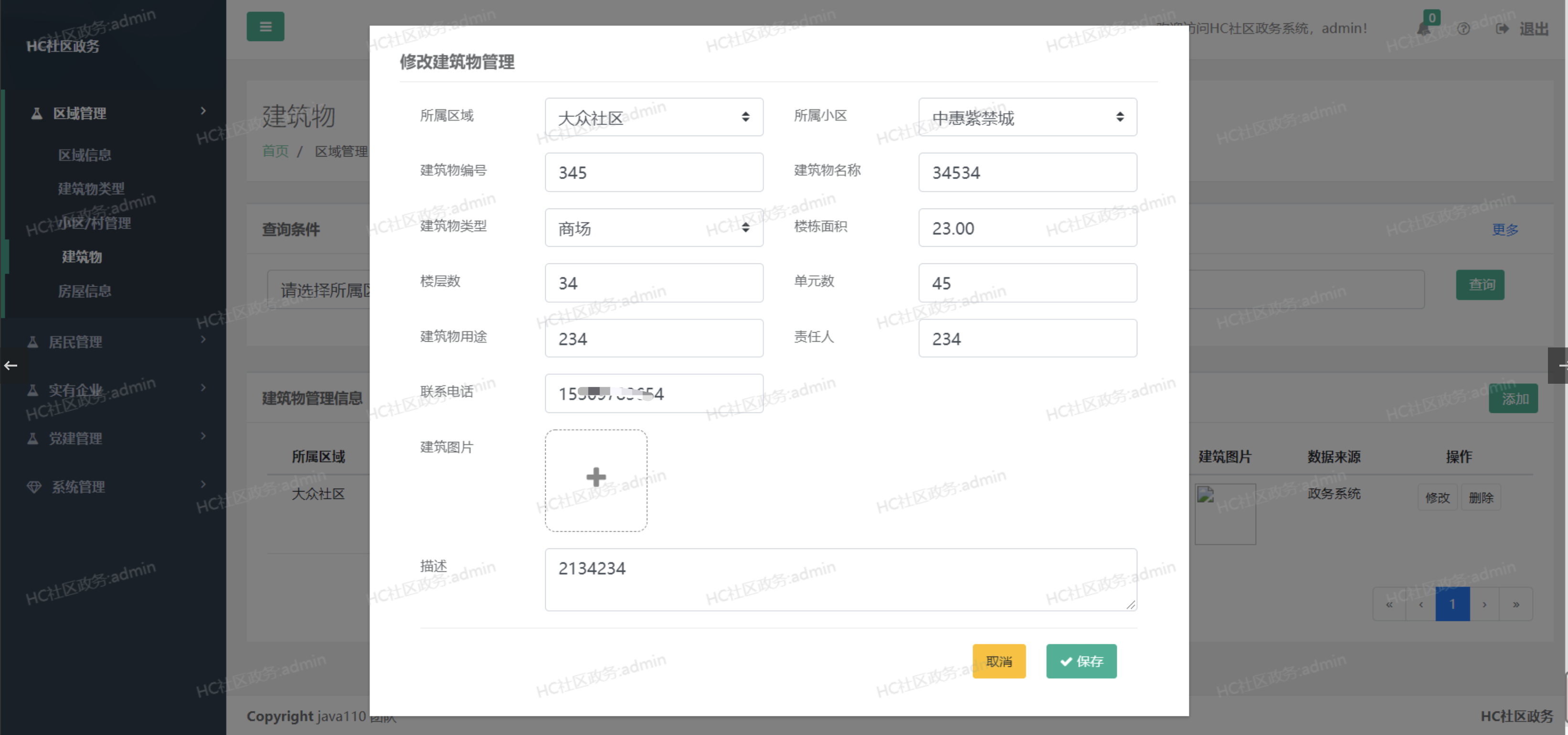
Task: Open 实有企业 in the sidebar
Action: 75,390
